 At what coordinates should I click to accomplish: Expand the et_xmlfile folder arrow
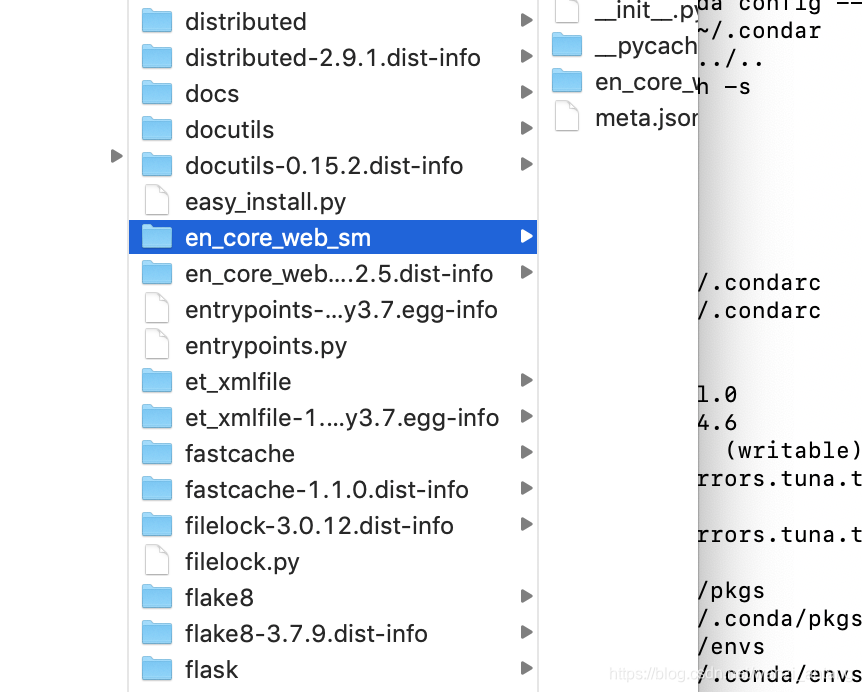[x=526, y=380]
